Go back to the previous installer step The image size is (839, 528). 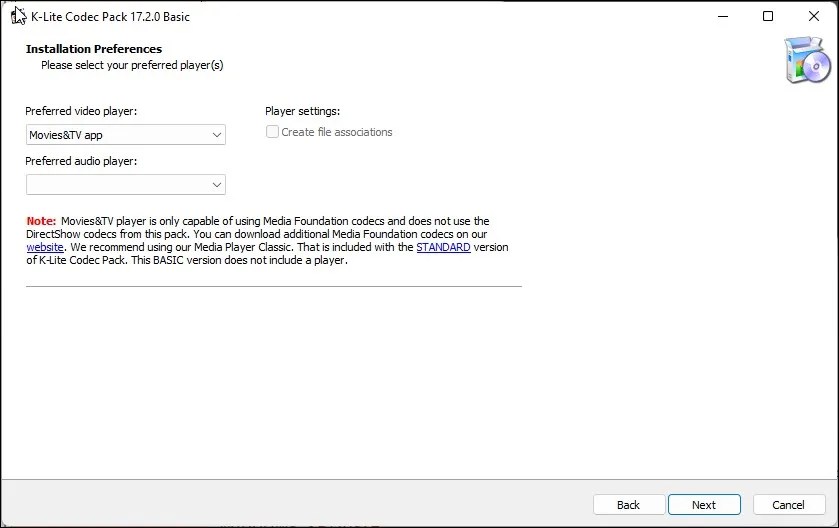click(629, 504)
